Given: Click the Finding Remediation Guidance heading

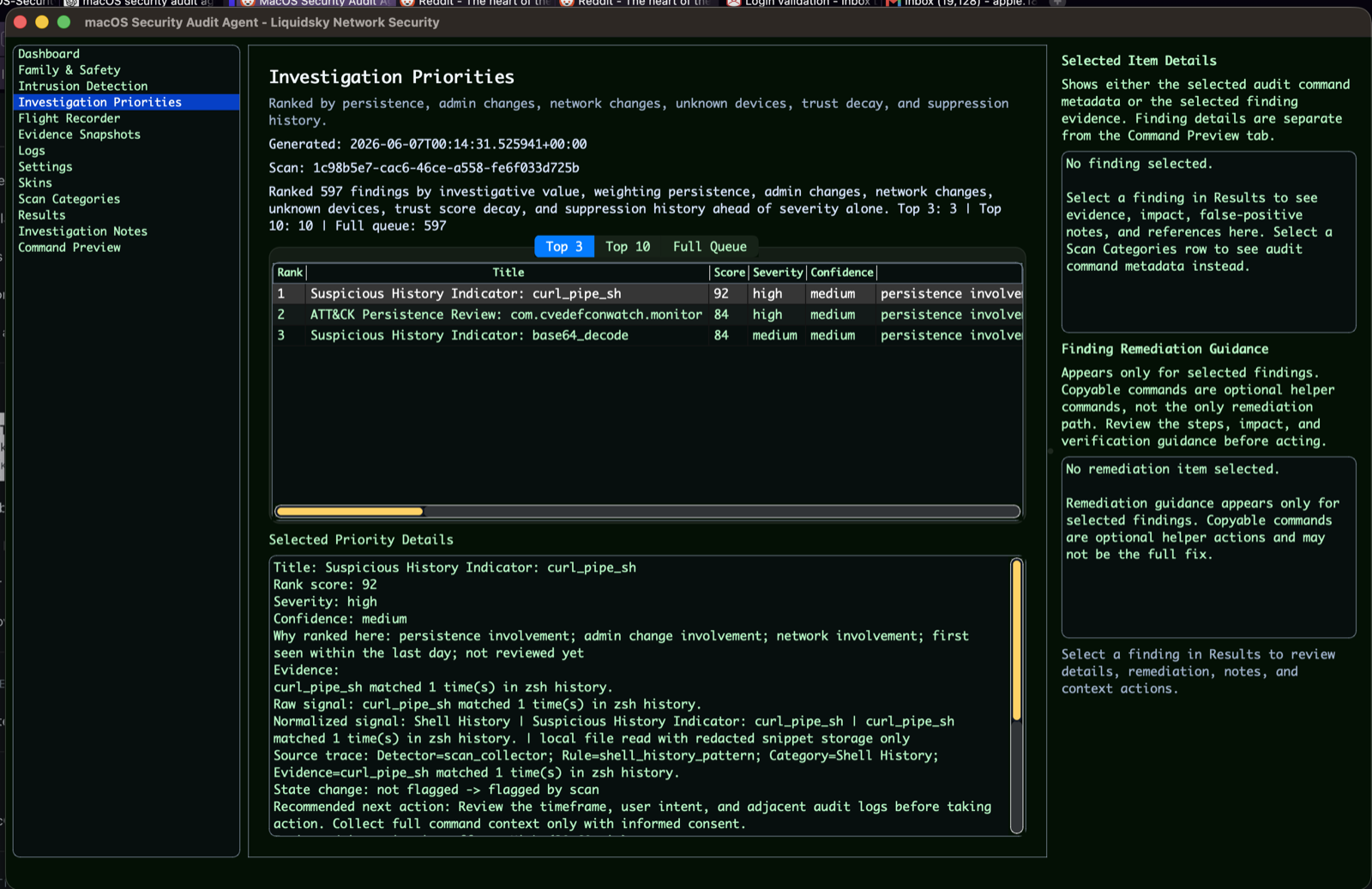Looking at the screenshot, I should point(1164,349).
